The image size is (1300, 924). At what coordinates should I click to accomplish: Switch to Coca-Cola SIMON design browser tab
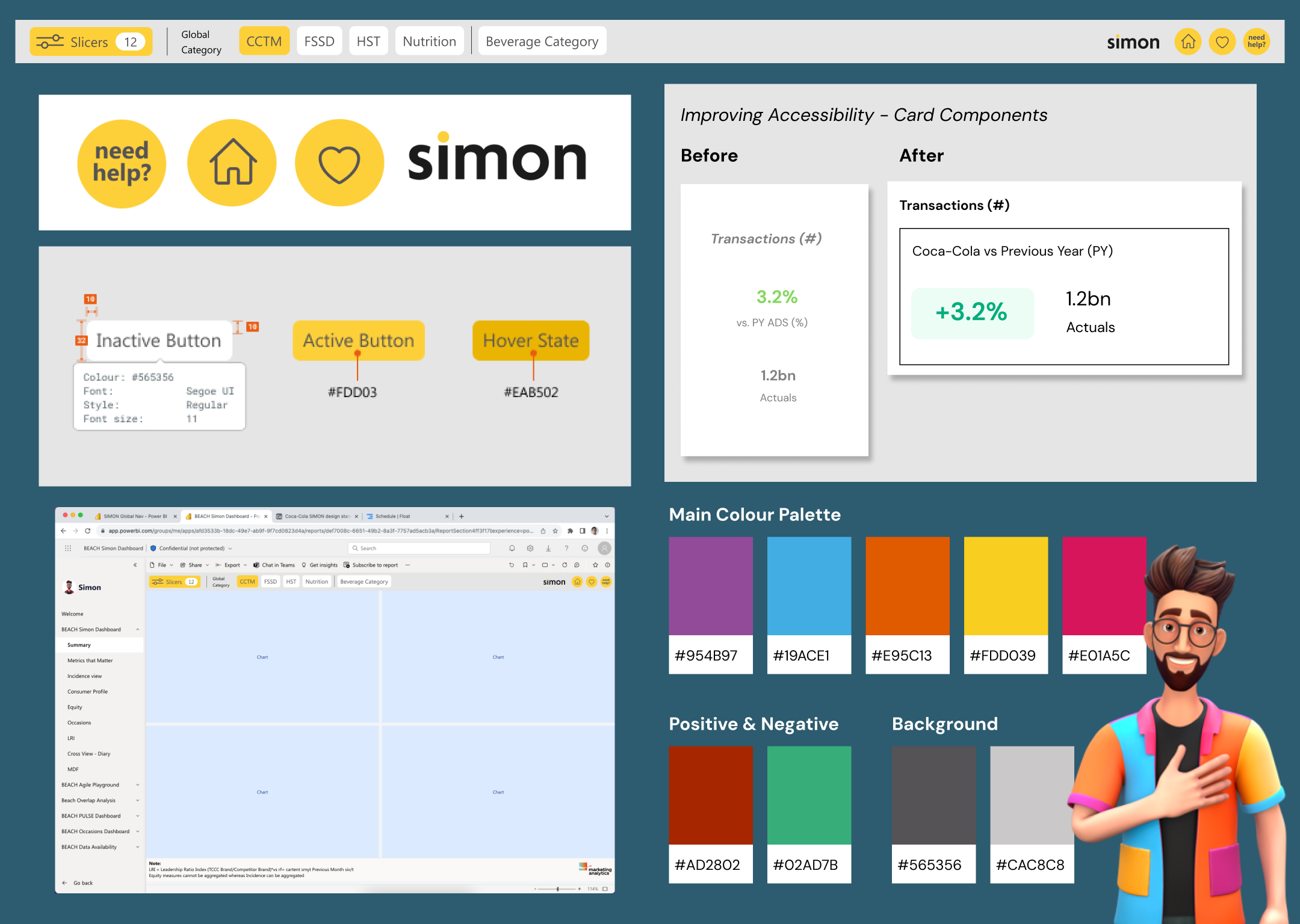point(317,516)
